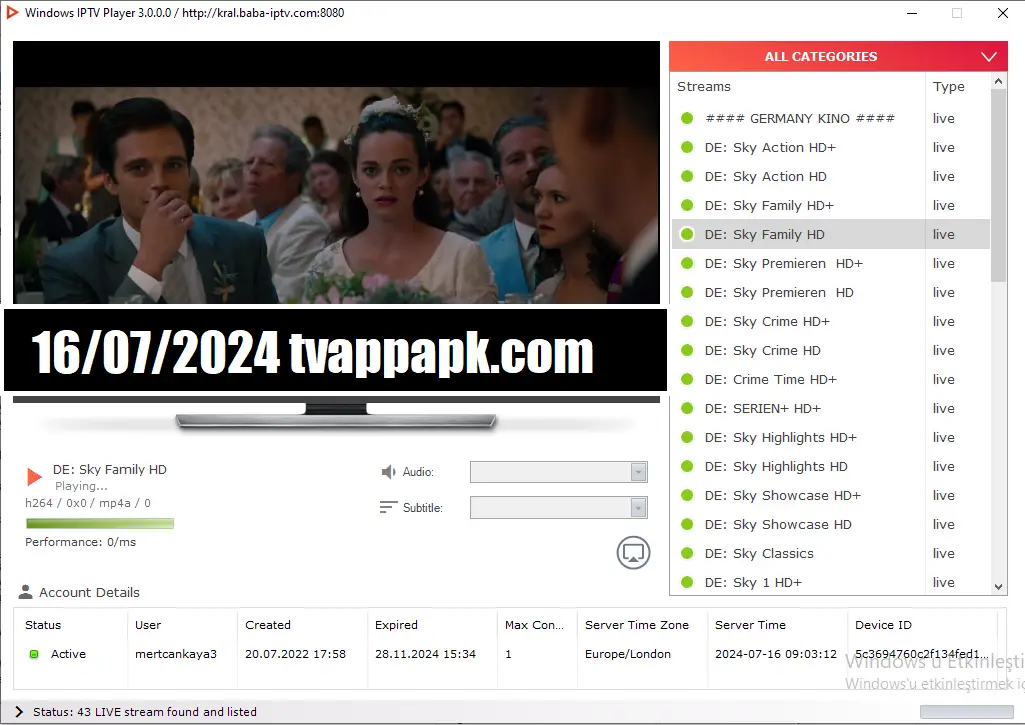This screenshot has height=725, width=1025.
Task: Select the DE: Sky Action HD+ stream name
Action: [x=770, y=148]
